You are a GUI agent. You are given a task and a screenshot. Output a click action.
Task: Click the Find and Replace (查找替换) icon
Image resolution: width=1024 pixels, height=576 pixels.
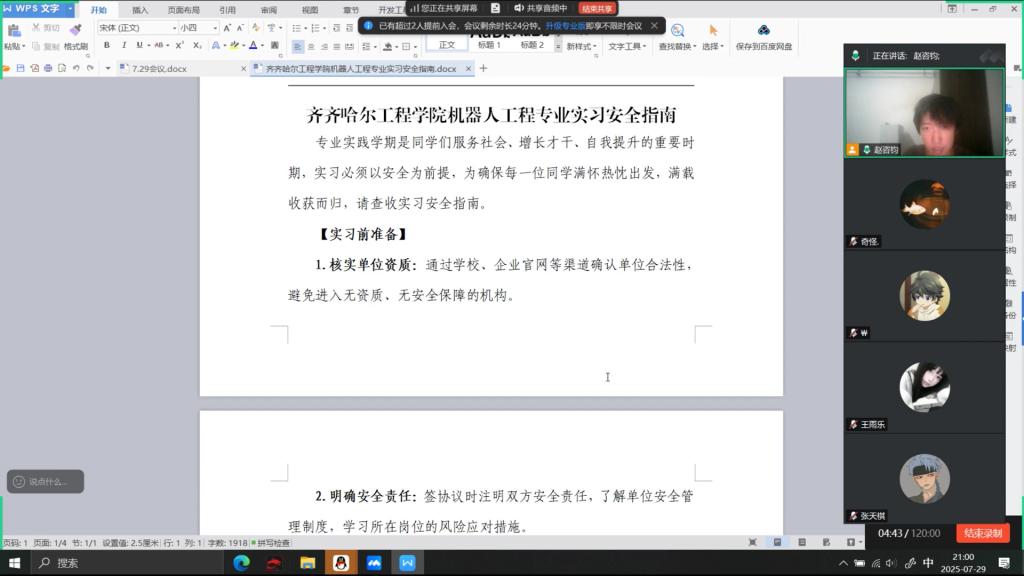pyautogui.click(x=677, y=32)
